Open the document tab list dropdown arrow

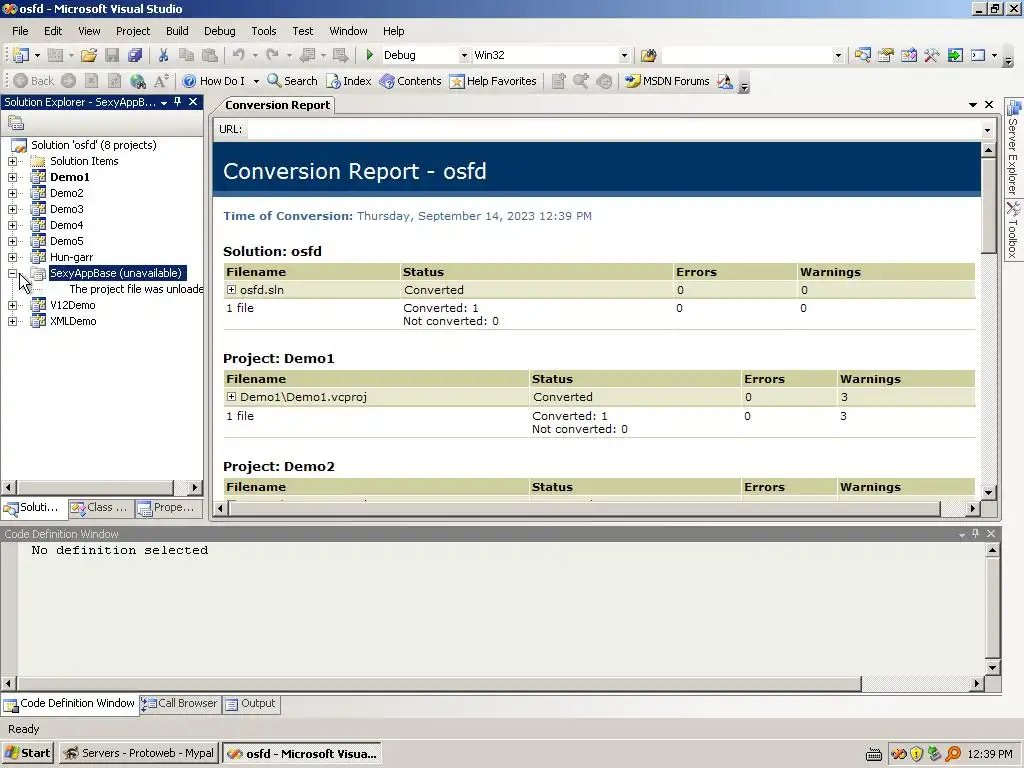[x=972, y=104]
